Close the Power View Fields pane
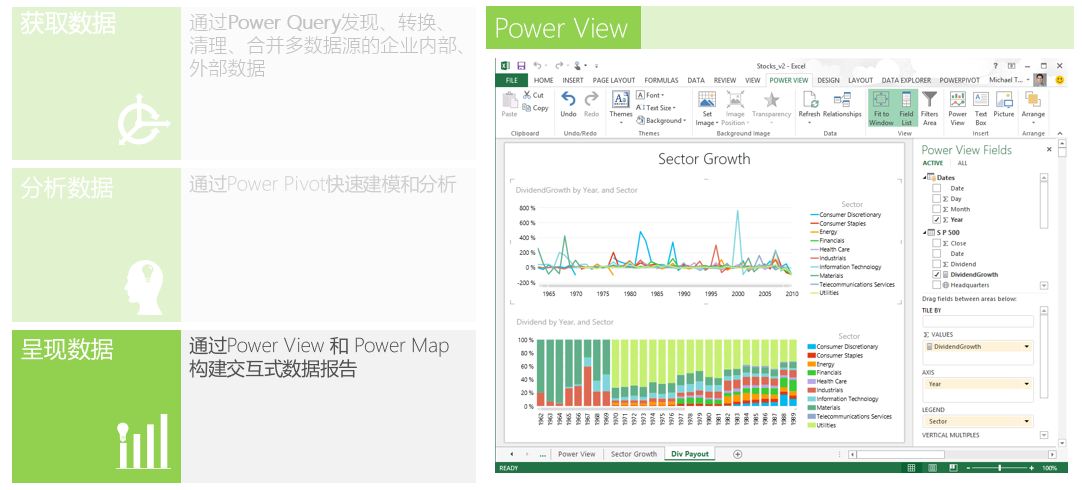The height and width of the screenshot is (490, 1082). coord(1050,149)
